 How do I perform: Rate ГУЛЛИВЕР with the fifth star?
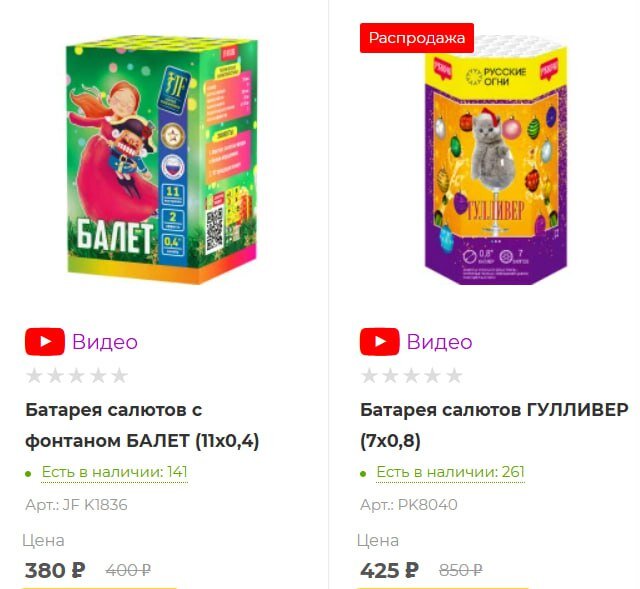[454, 376]
